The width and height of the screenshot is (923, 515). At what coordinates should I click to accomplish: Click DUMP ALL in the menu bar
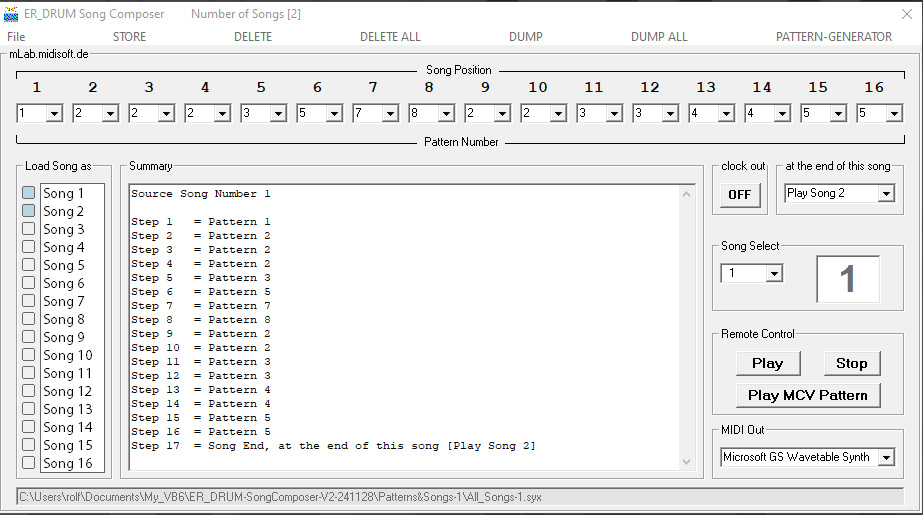click(x=659, y=37)
